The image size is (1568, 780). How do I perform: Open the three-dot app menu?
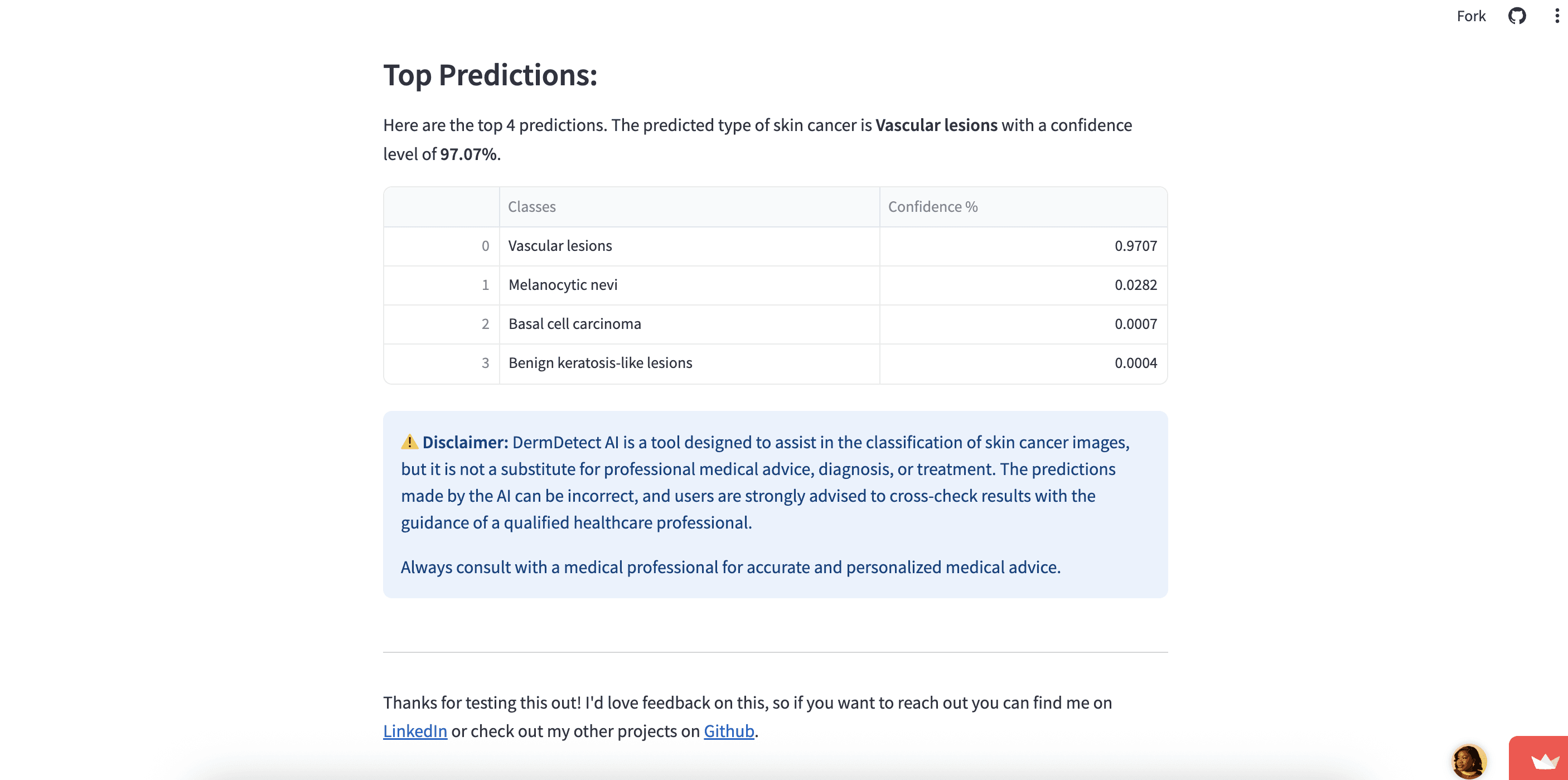[x=1557, y=16]
